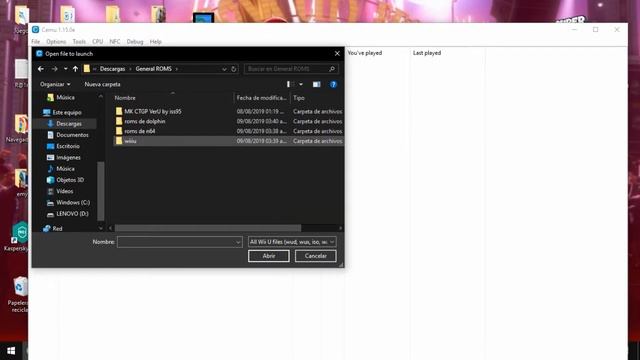The width and height of the screenshot is (640, 360).
Task: Open Cemu's Help menu
Action: tap(156, 42)
